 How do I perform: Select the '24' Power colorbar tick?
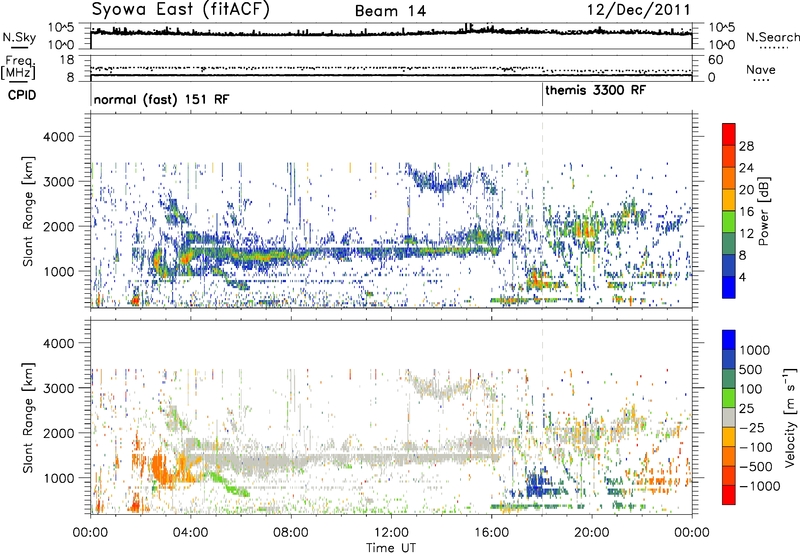746,168
